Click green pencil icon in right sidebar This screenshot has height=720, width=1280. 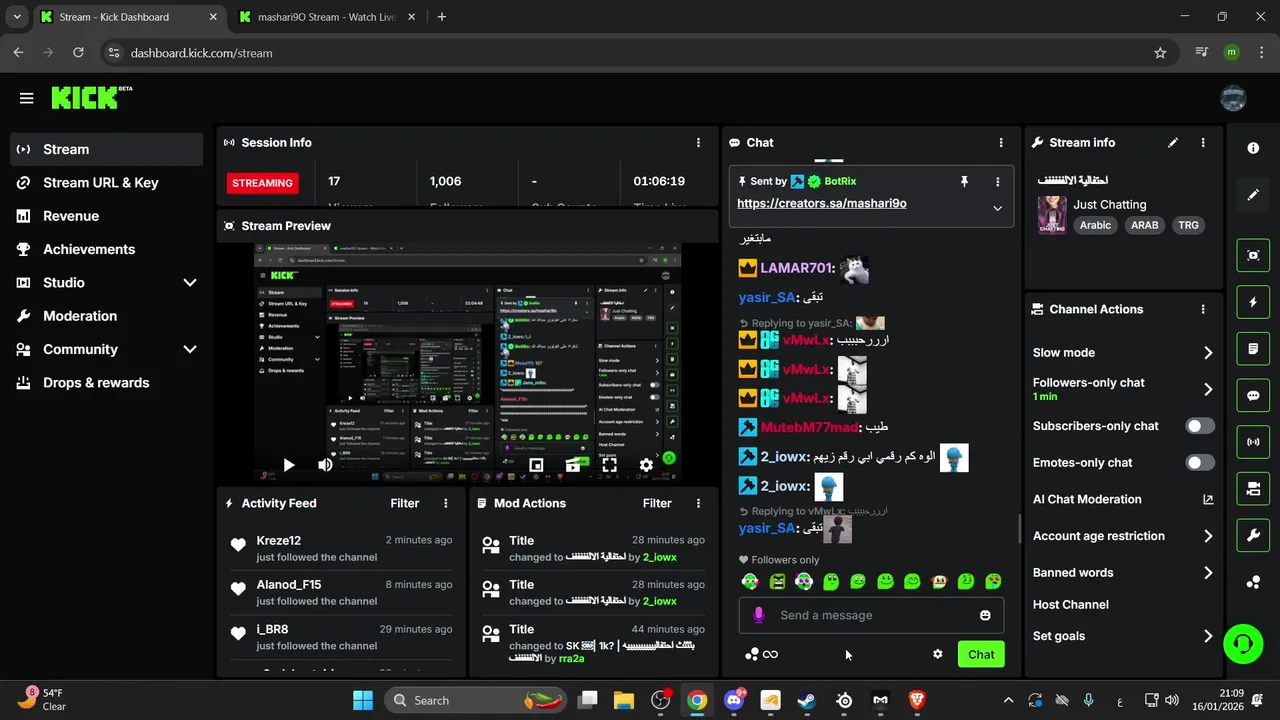click(x=1253, y=195)
